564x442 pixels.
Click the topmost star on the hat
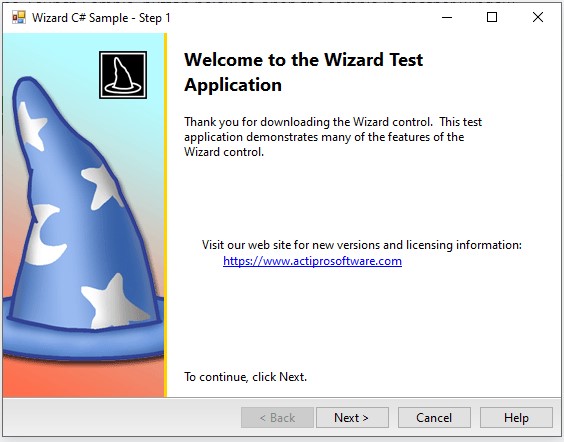coord(32,126)
